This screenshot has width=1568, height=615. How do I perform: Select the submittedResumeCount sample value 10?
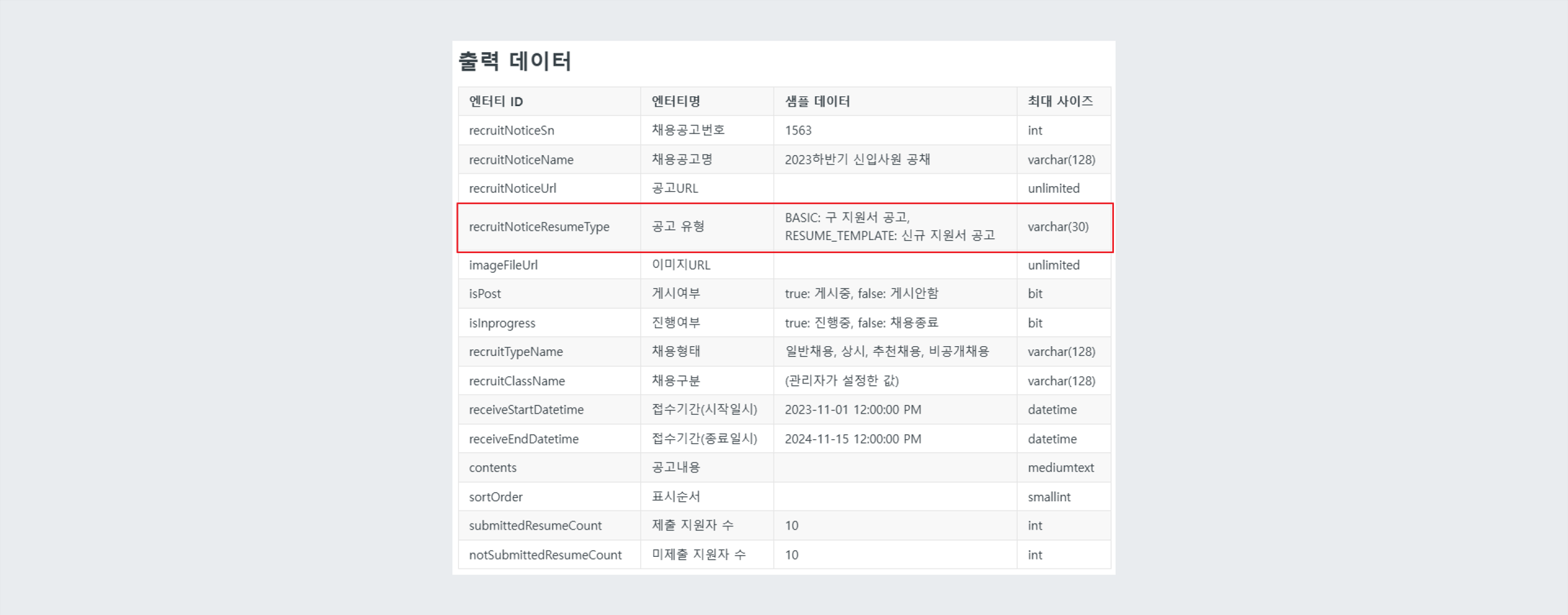coord(791,525)
